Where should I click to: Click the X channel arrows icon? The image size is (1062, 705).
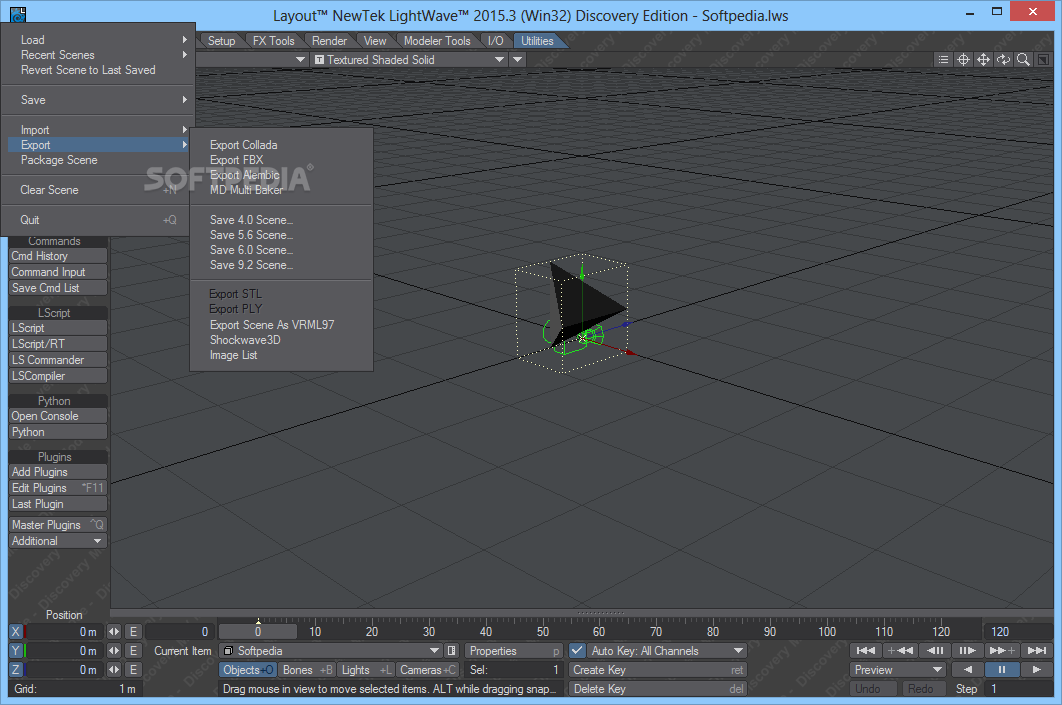(x=114, y=631)
